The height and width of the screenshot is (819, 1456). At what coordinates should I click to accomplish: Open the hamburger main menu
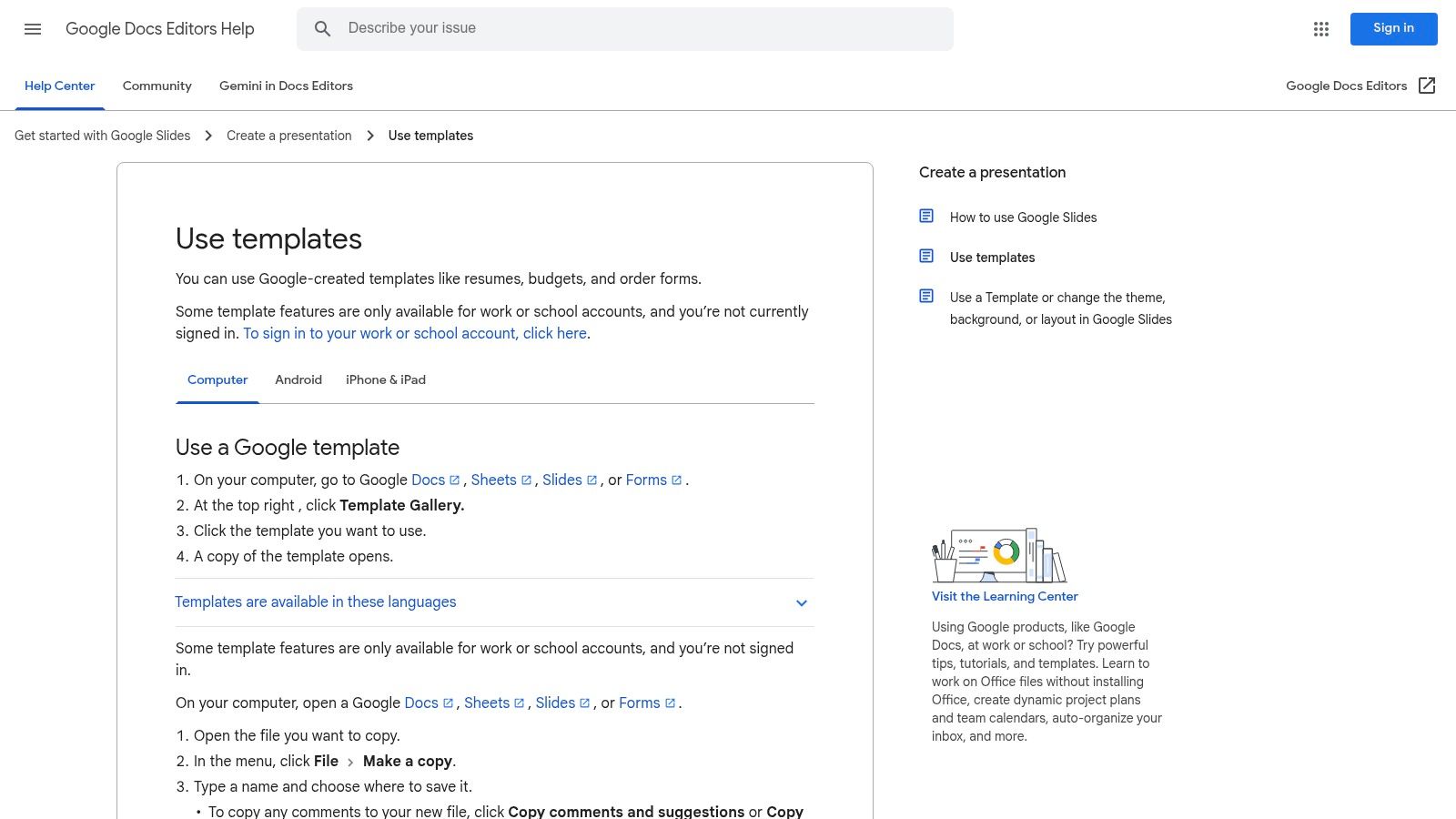pyautogui.click(x=33, y=29)
